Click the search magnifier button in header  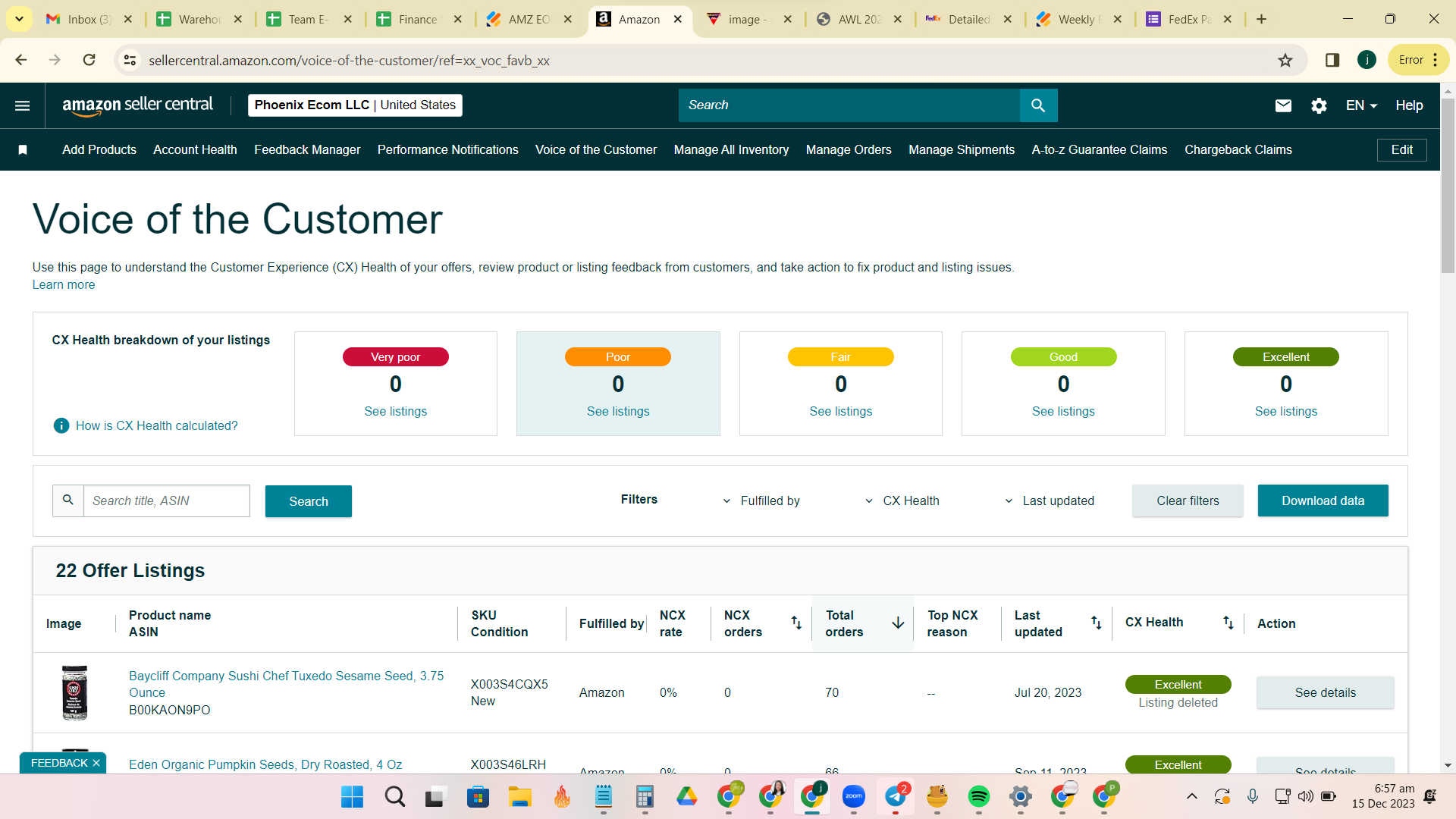[1038, 105]
